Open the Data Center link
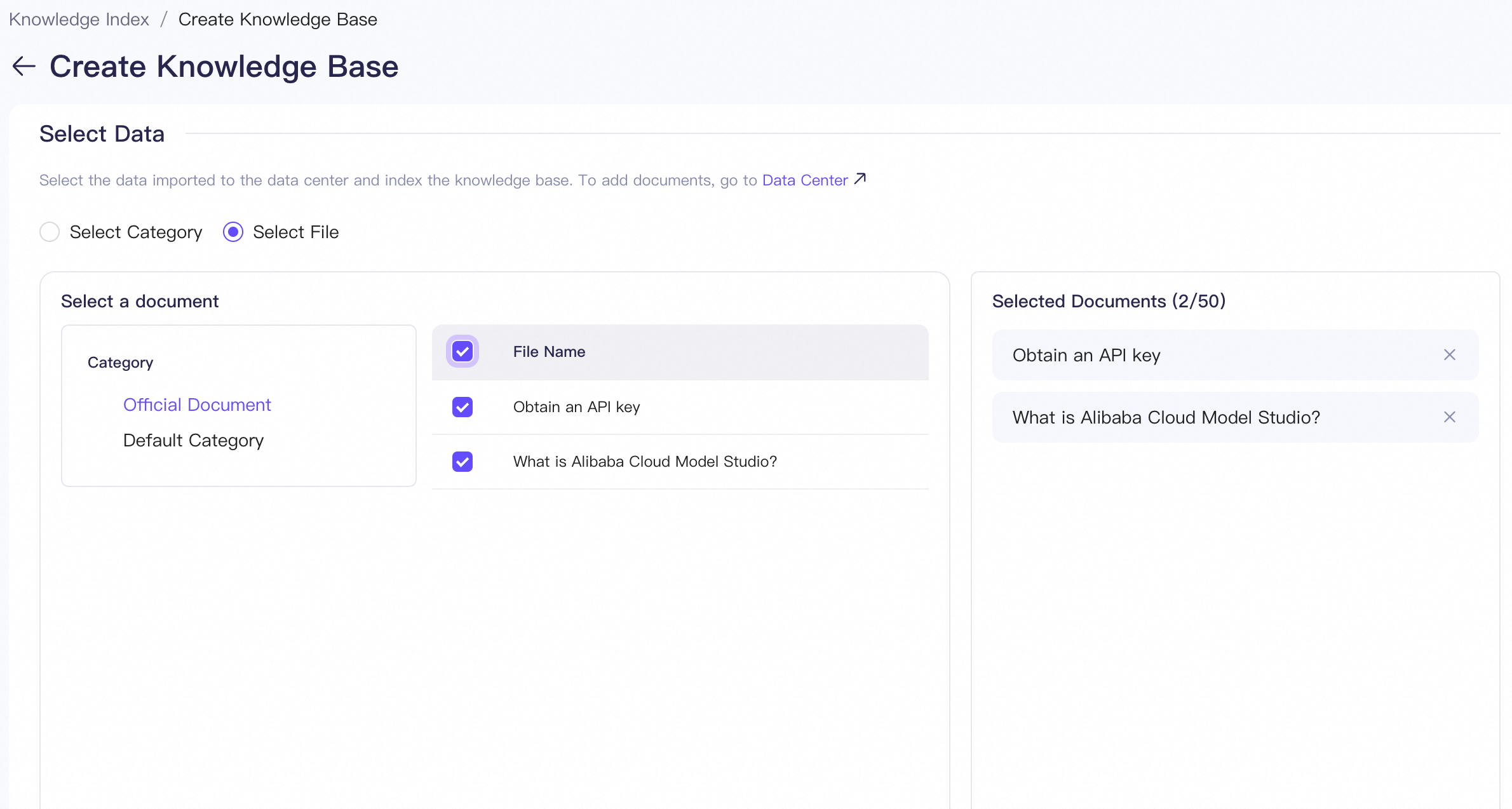Viewport: 1512px width, 809px height. [x=805, y=180]
